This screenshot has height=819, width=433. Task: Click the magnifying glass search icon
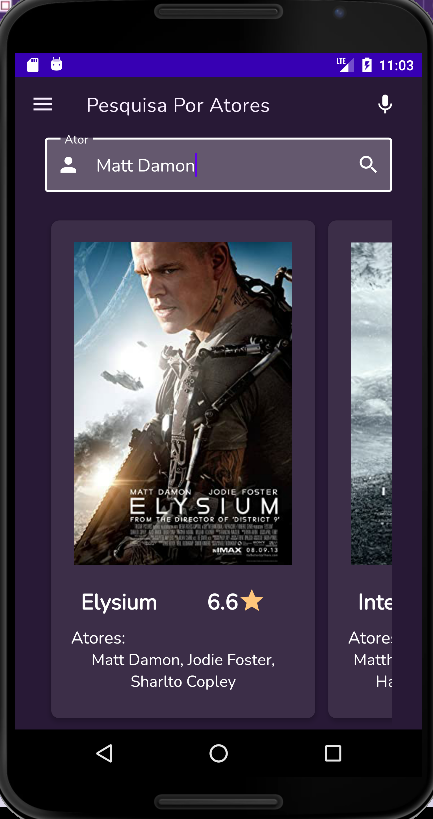pos(368,165)
